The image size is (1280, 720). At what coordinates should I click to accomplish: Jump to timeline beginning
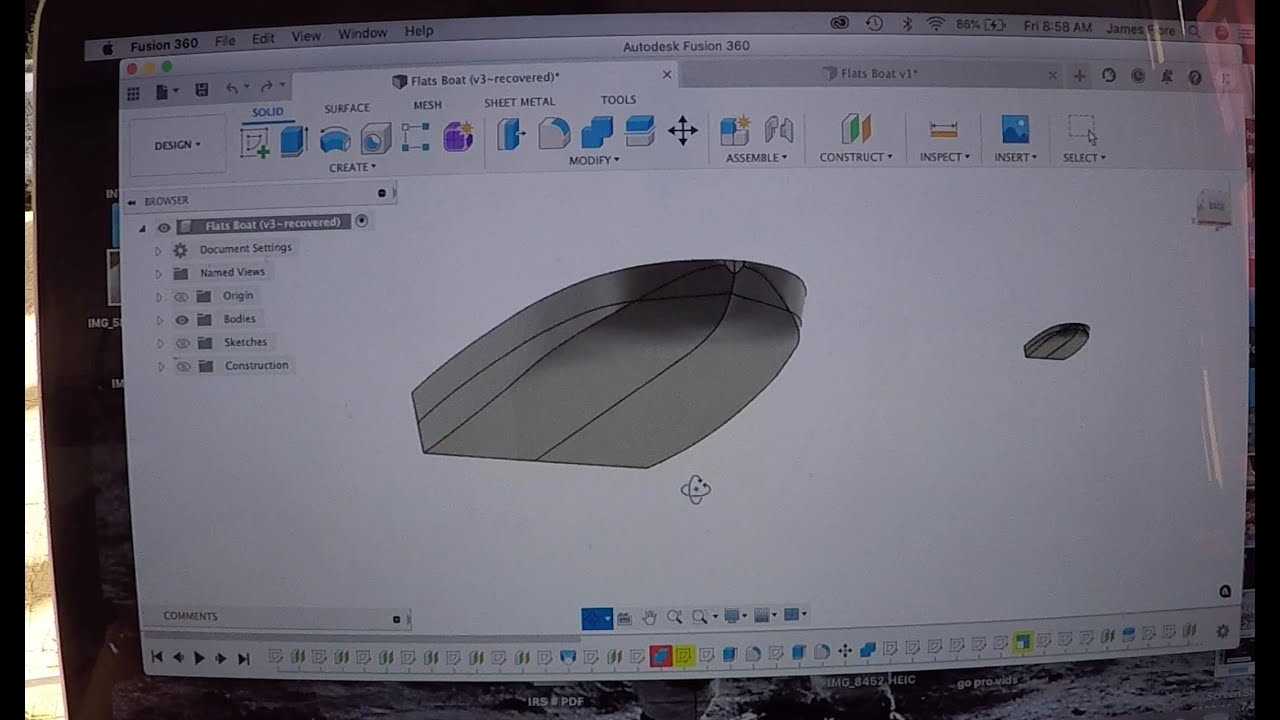(x=157, y=657)
